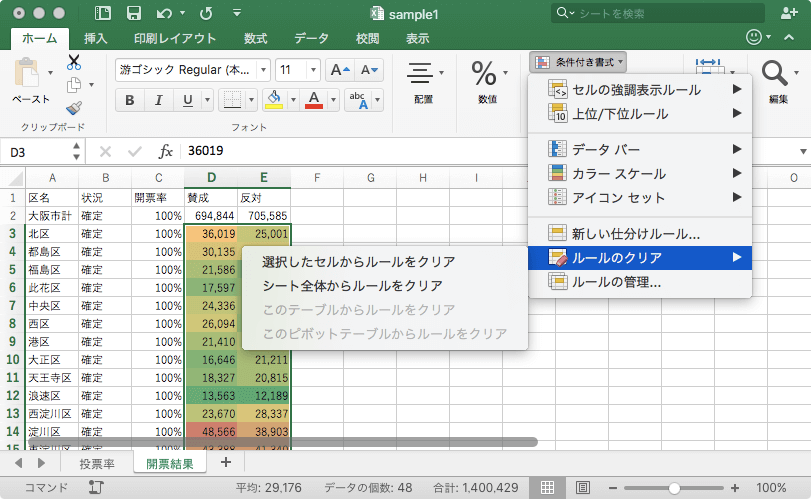Click the Cut scissors icon
Viewport: 811px width, 499px height.
pos(74,62)
